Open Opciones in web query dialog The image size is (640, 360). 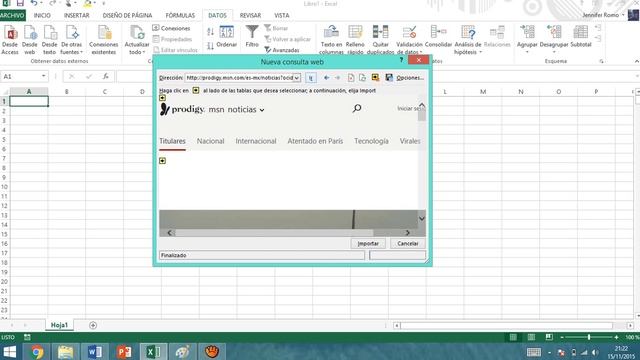click(x=410, y=78)
